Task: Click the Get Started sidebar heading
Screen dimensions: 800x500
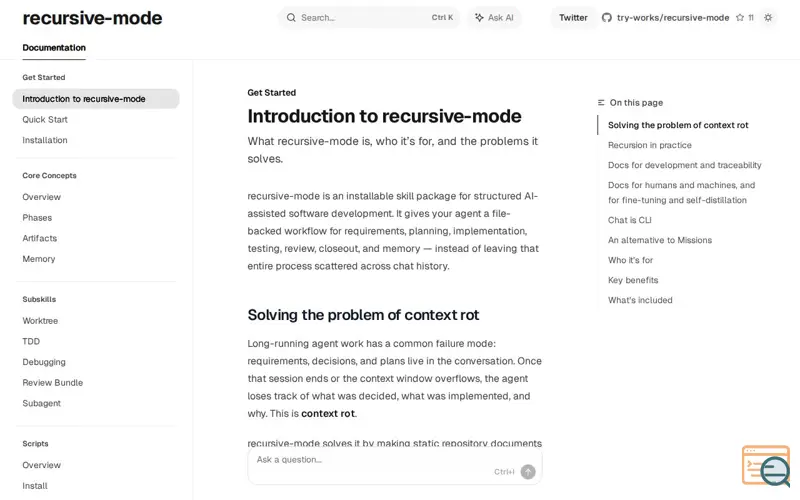Action: point(44,78)
